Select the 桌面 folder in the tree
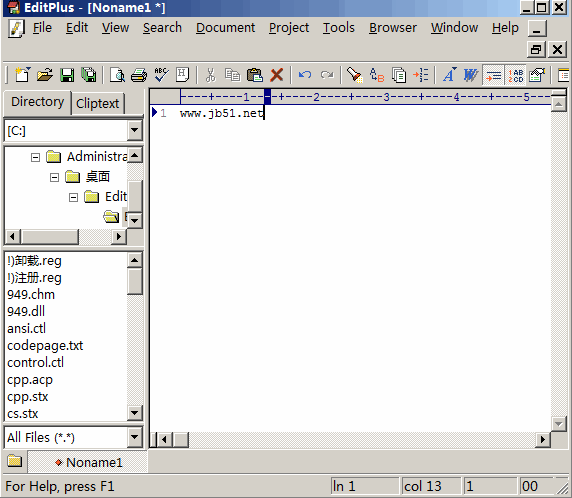This screenshot has height=498, width=572. point(98,177)
